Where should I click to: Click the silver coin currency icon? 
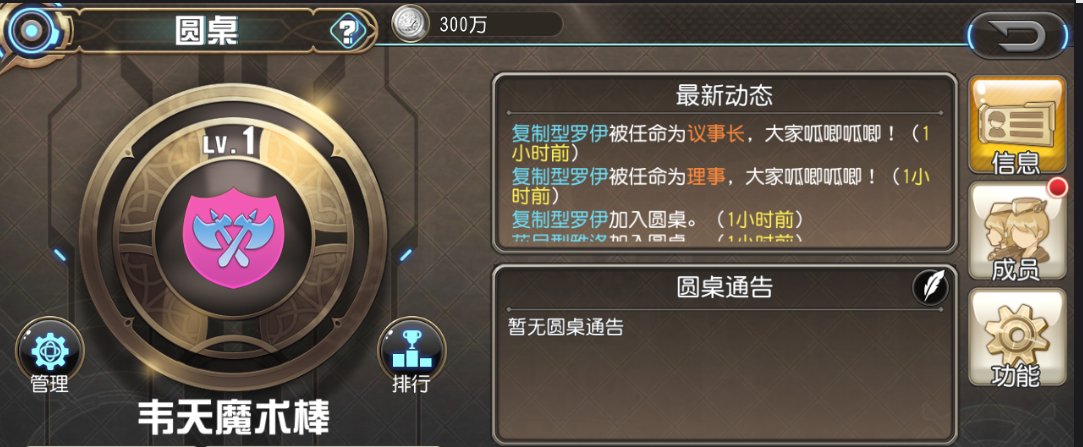point(409,23)
